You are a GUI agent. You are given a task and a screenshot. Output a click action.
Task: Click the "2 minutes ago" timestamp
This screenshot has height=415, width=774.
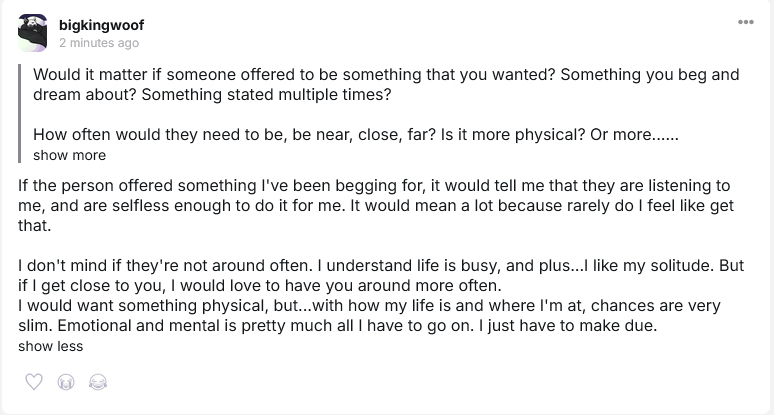coord(99,43)
